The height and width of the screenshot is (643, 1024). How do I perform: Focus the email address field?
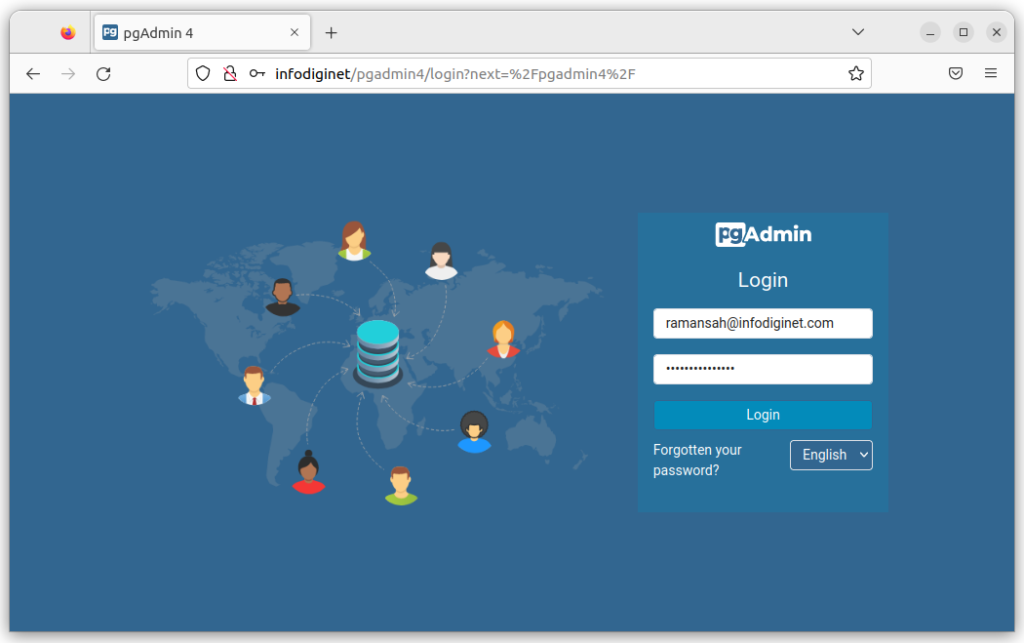(763, 323)
